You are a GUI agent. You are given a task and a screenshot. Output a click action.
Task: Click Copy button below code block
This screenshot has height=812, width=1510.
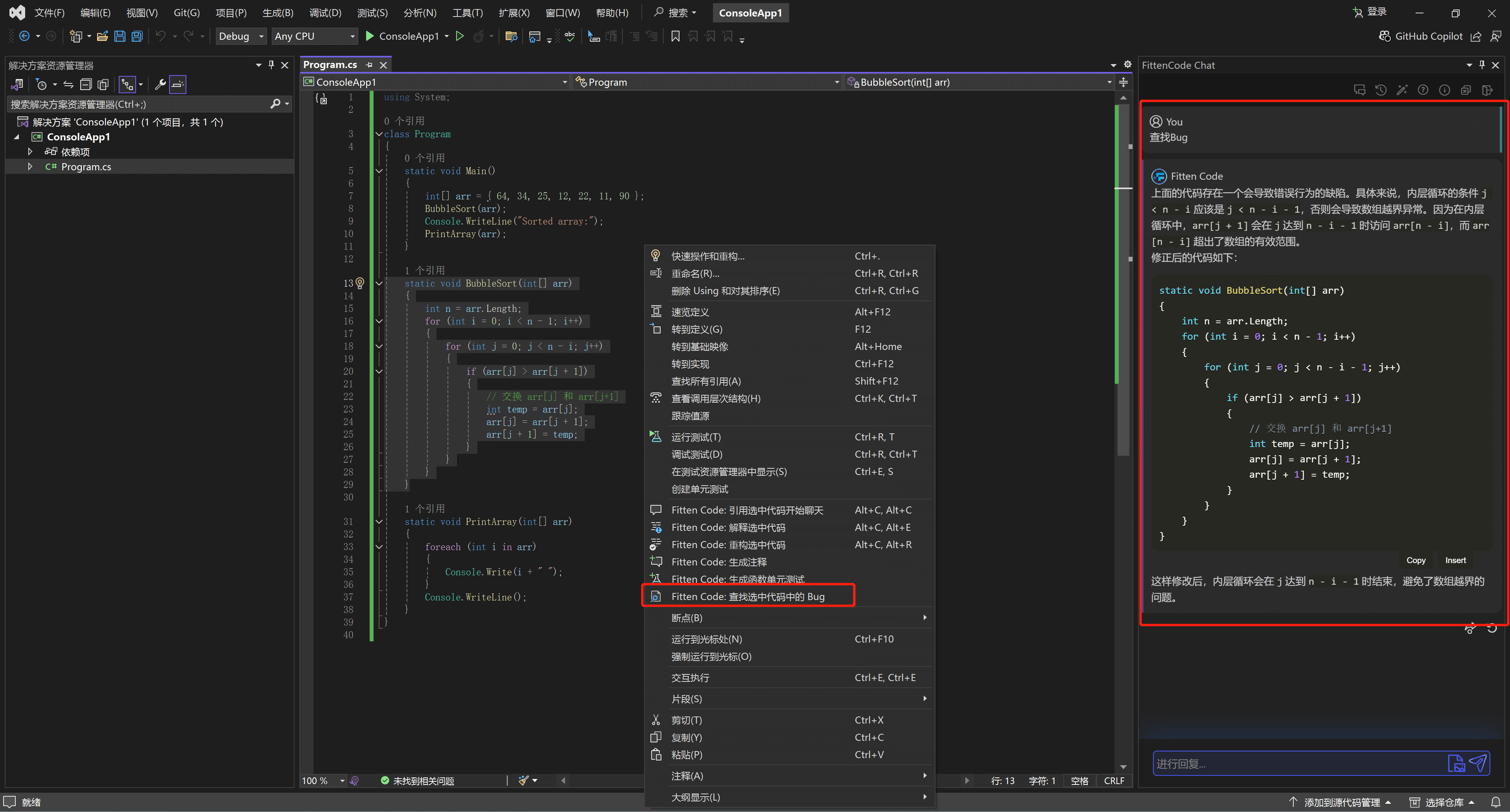point(1415,560)
